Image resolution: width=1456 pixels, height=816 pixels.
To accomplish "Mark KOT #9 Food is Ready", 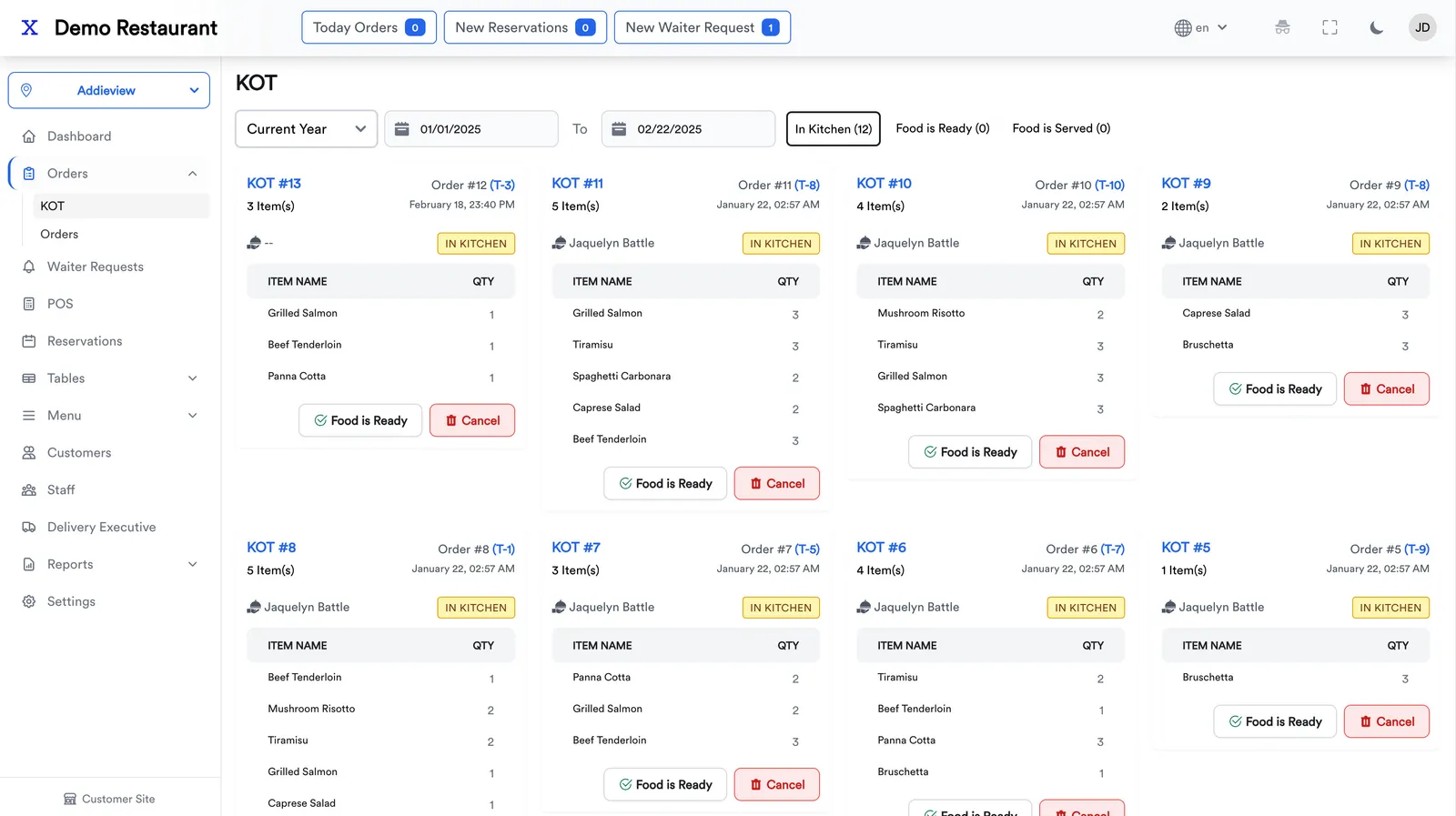I will point(1275,389).
